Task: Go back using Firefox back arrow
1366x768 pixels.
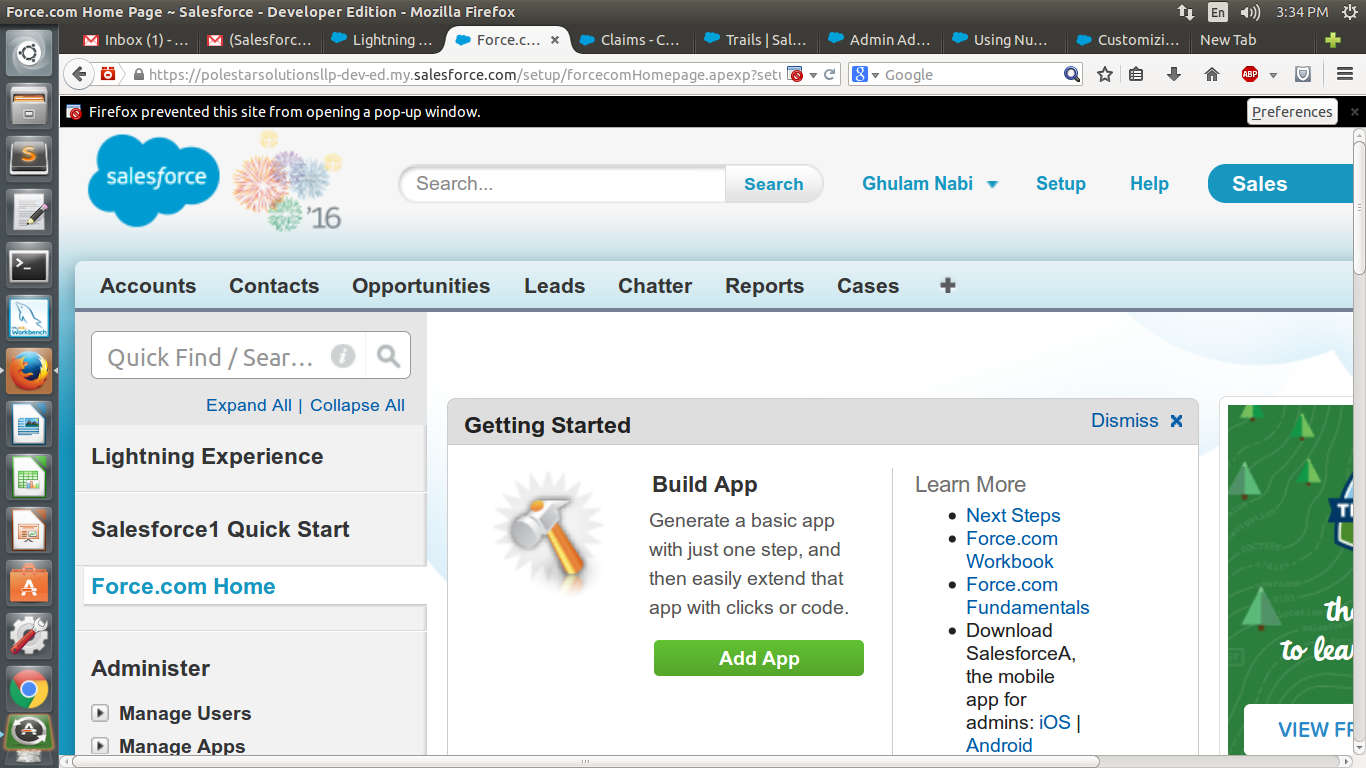Action: pos(79,75)
